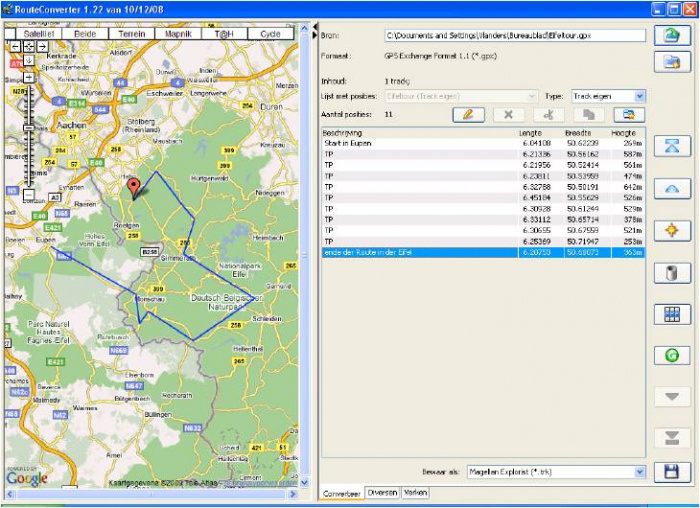The height and width of the screenshot is (508, 700).
Task: Click the map's horizontal scrollbar track
Action: (152, 494)
